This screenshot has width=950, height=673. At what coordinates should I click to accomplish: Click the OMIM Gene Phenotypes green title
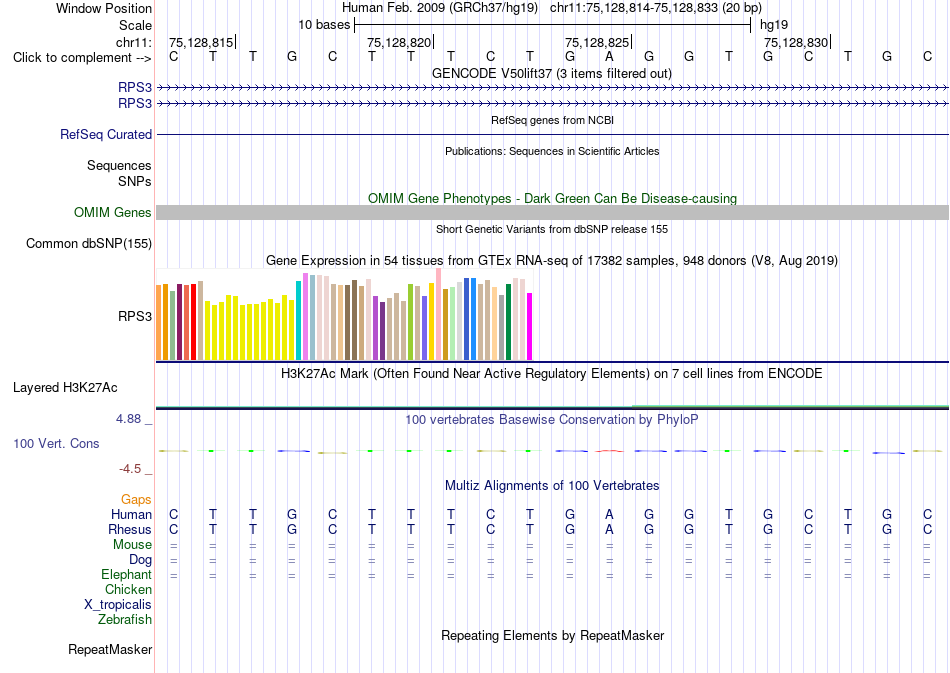(552, 198)
